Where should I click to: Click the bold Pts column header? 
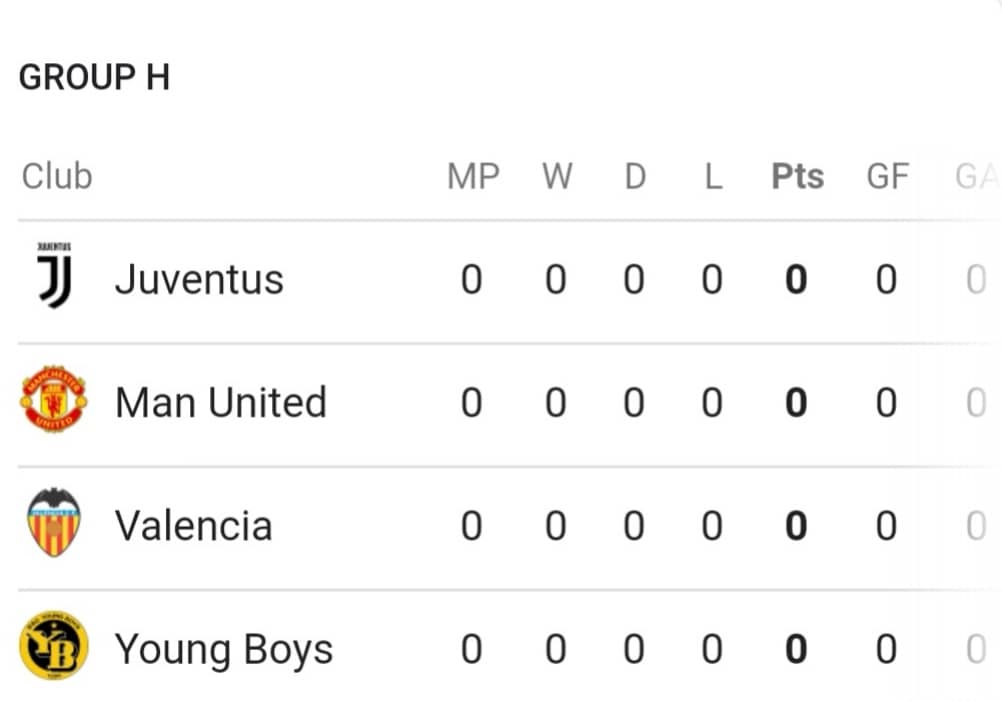(x=798, y=176)
